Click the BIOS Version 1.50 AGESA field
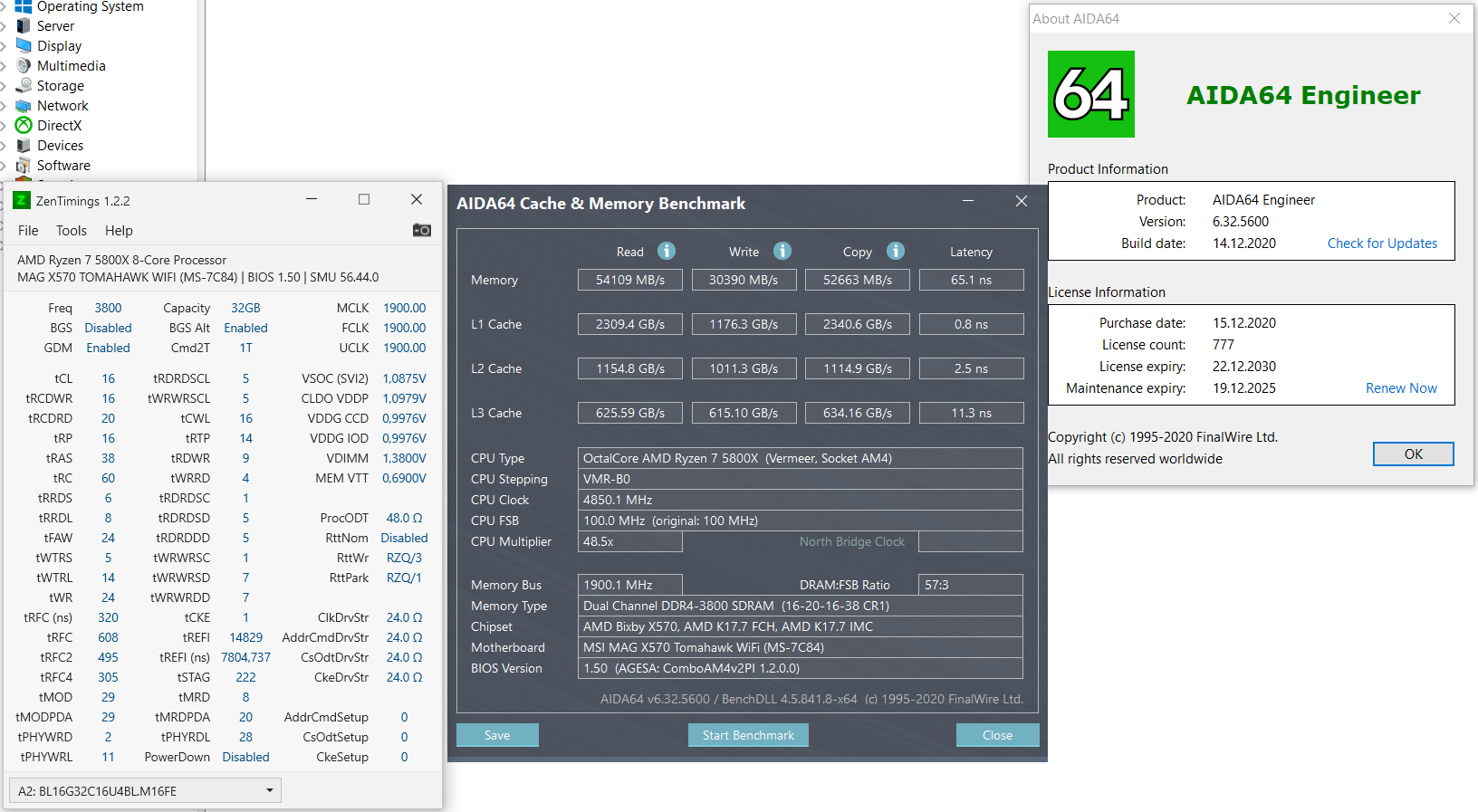Viewport: 1478px width, 812px height. tap(801, 668)
